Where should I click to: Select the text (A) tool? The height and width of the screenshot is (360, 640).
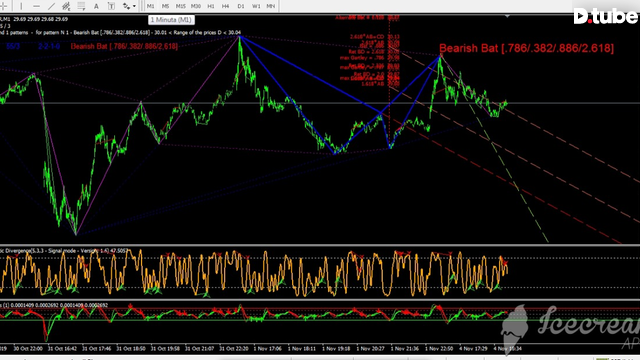(96, 6)
